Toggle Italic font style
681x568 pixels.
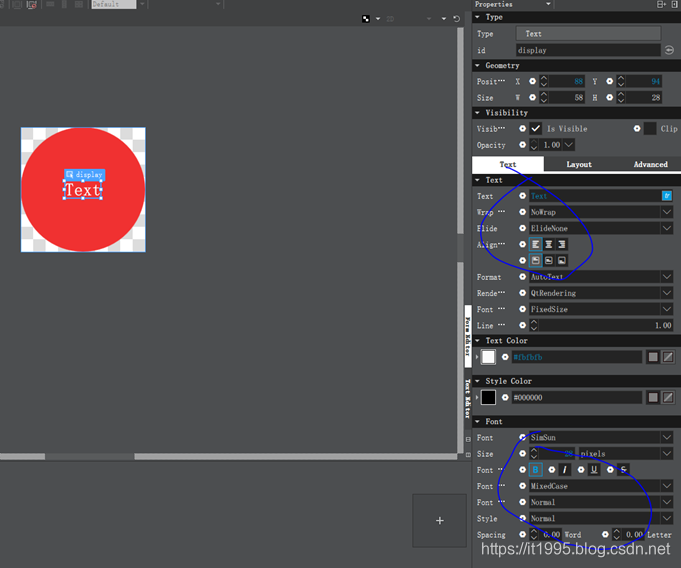click(565, 470)
